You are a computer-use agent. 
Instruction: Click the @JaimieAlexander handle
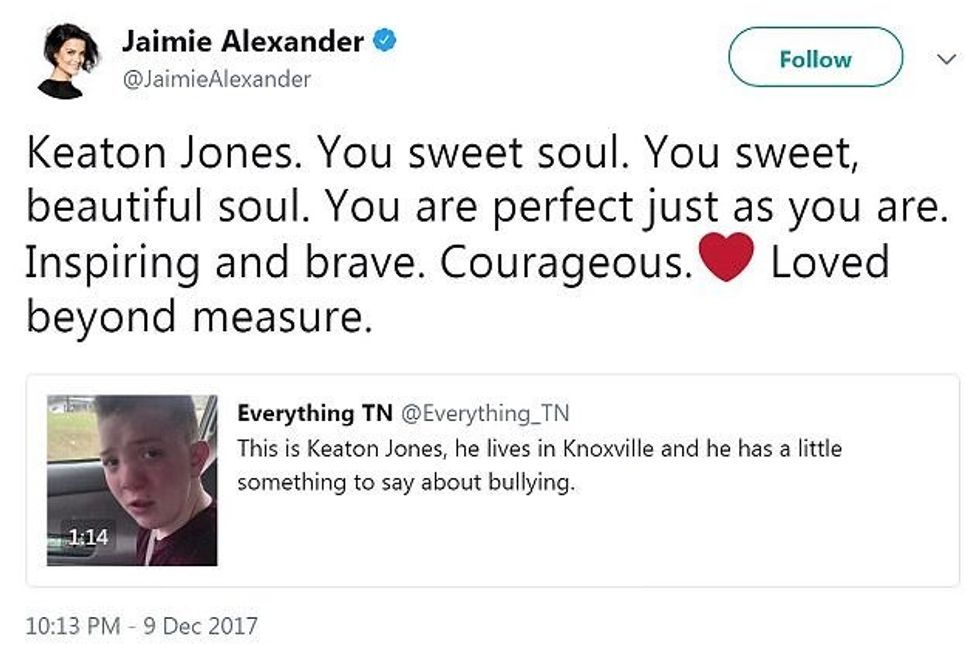point(216,79)
